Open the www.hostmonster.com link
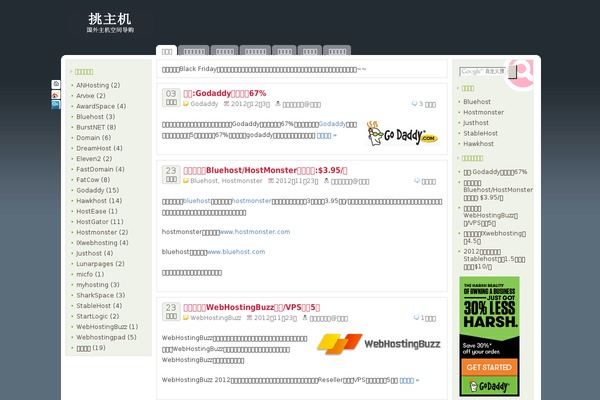This screenshot has height=400, width=600. [x=255, y=232]
